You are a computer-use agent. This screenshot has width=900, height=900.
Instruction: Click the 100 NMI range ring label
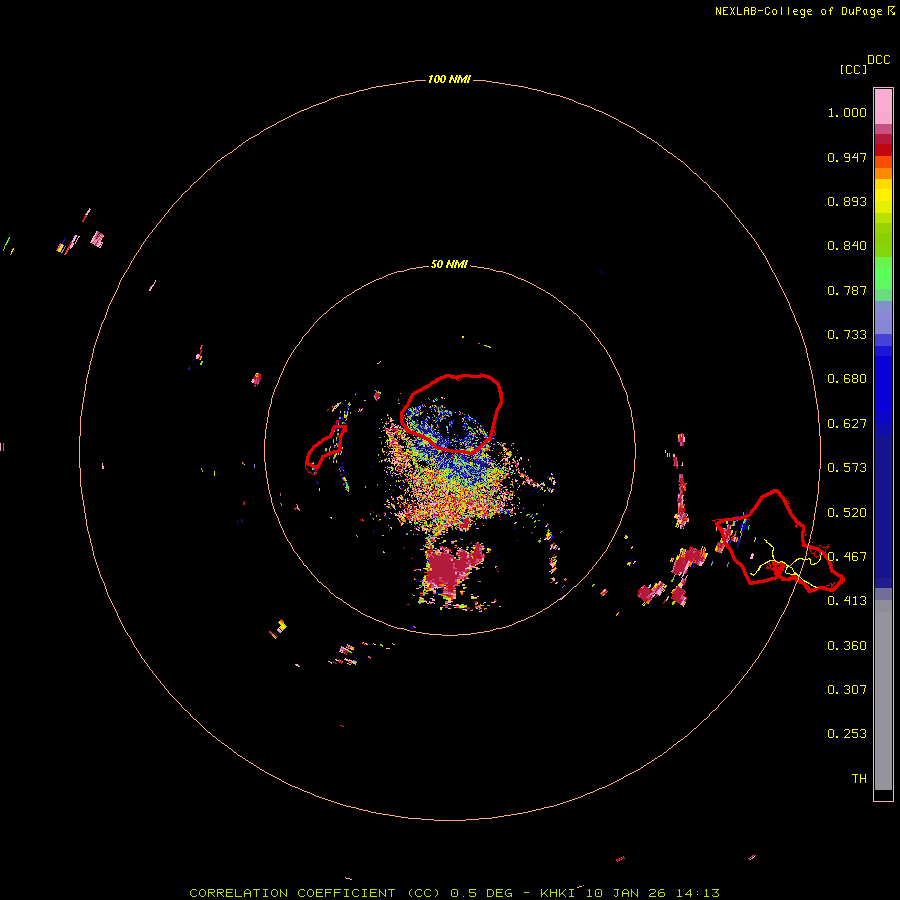[449, 79]
